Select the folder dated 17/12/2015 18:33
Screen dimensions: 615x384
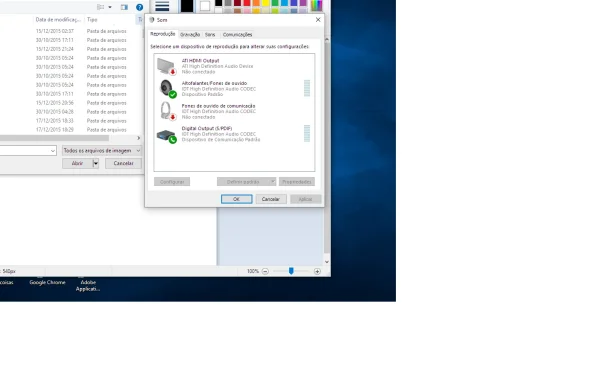tap(71, 121)
